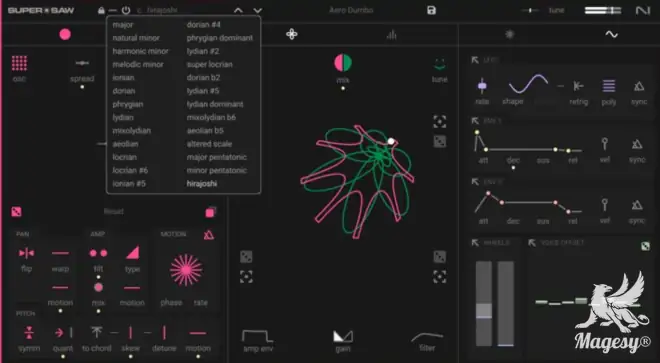The image size is (660, 363).
Task: Go to next preset with down chevron
Action: [258, 10]
